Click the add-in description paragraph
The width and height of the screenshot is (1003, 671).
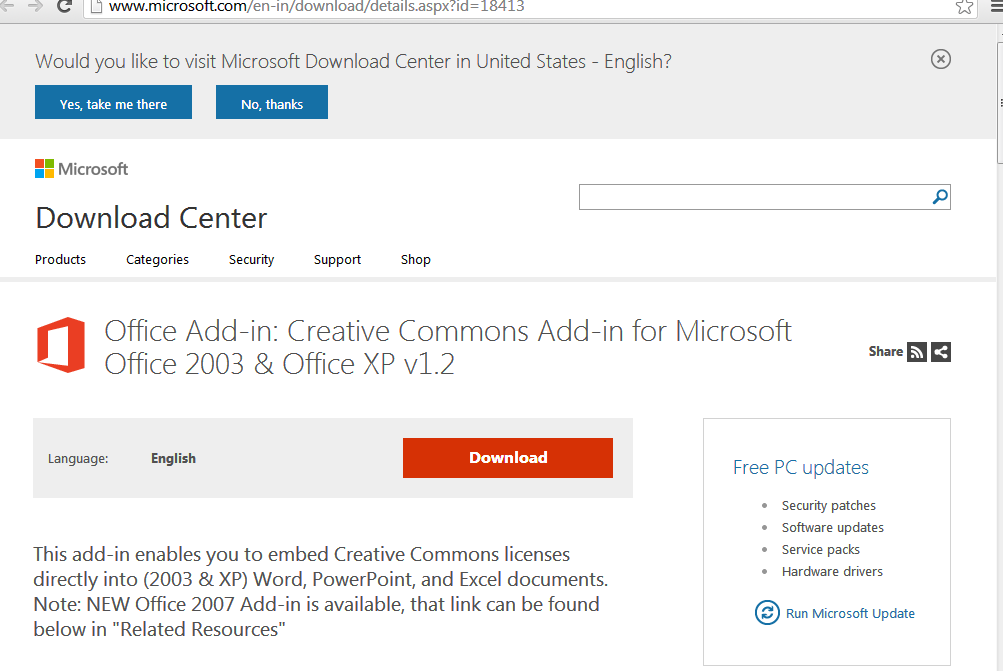(320, 592)
